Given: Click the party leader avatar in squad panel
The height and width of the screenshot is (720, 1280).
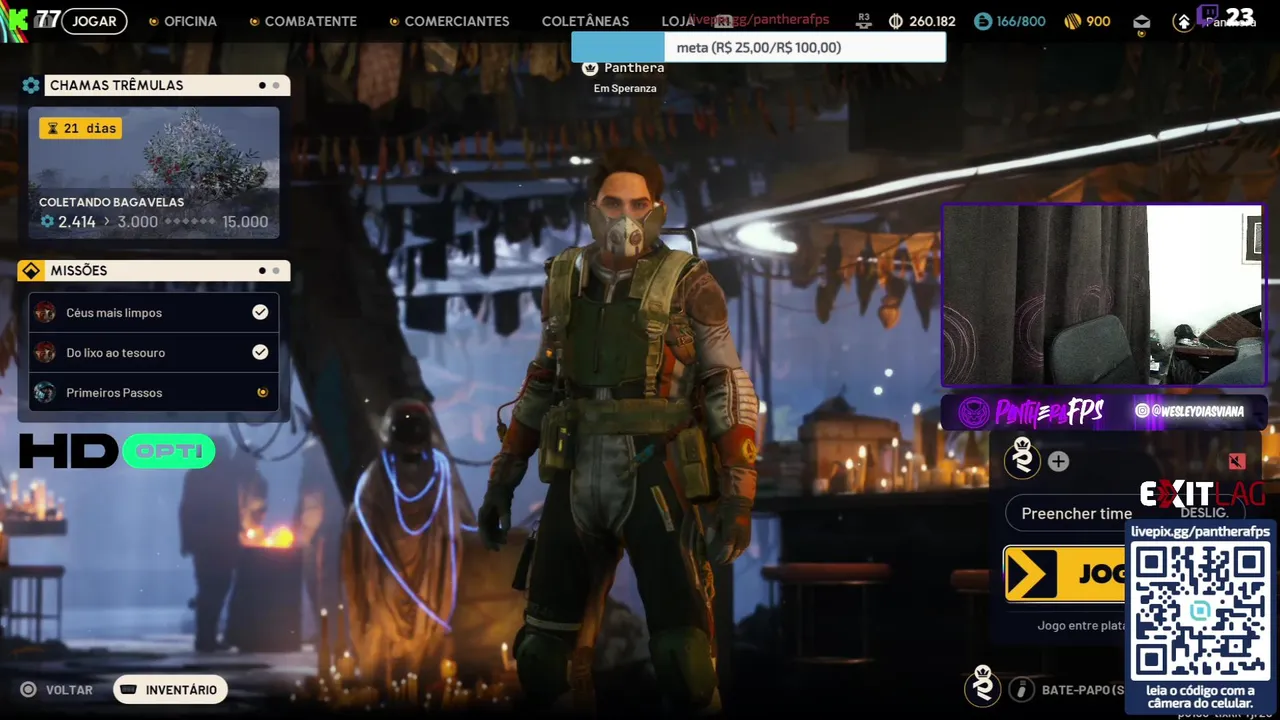Looking at the screenshot, I should click(1022, 458).
